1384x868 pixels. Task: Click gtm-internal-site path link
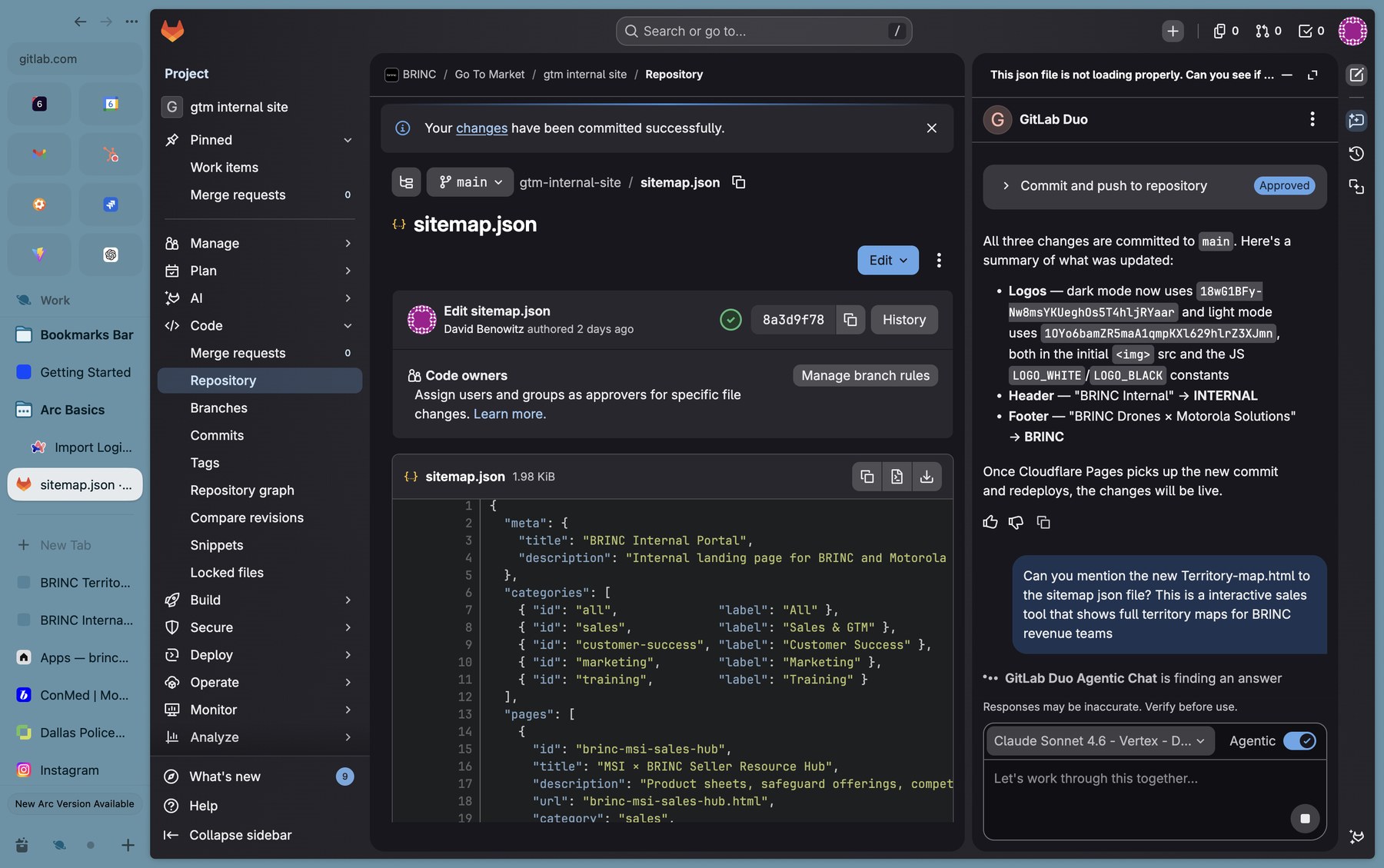pos(570,182)
